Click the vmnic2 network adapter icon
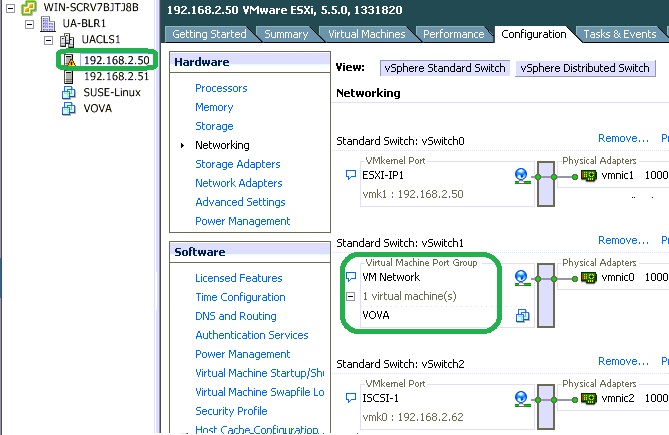Image resolution: width=669 pixels, height=435 pixels. click(589, 399)
